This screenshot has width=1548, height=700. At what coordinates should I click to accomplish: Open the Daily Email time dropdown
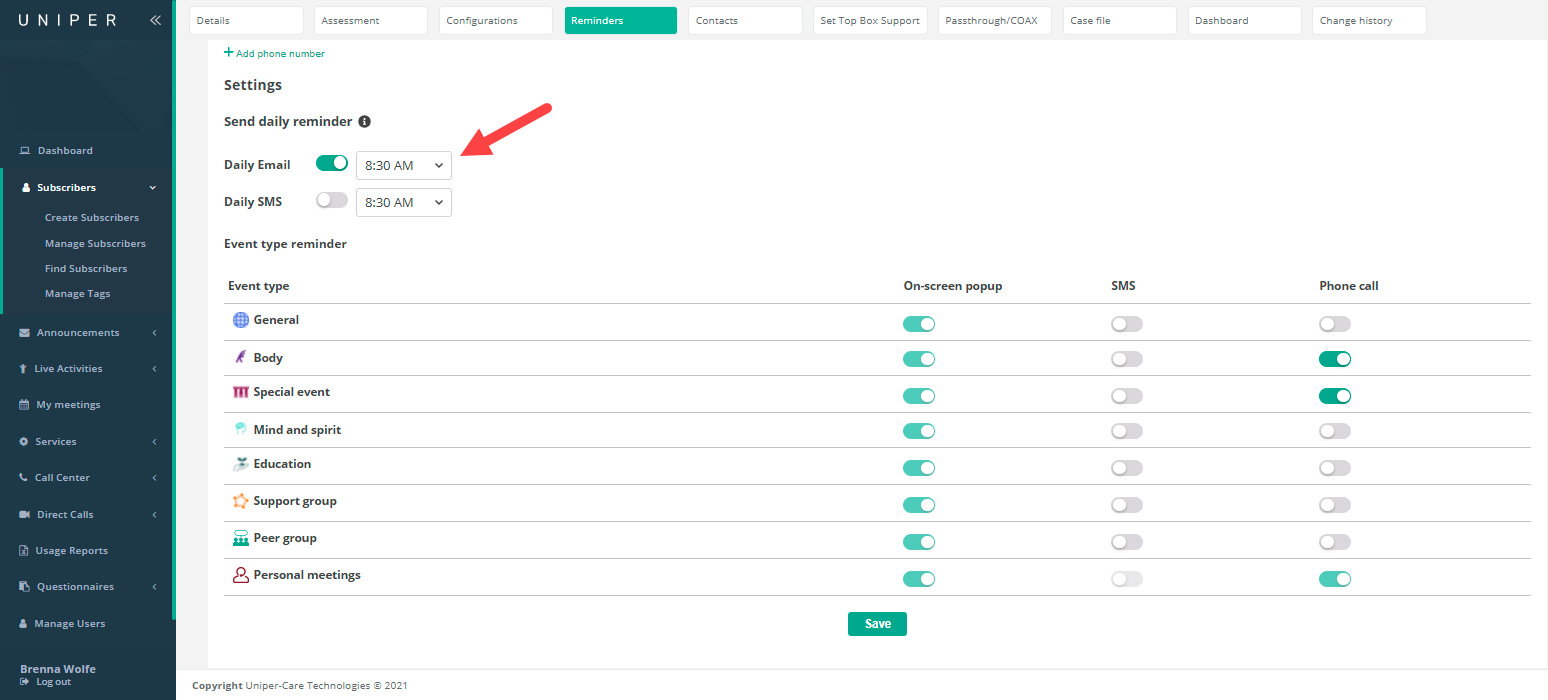pos(404,166)
